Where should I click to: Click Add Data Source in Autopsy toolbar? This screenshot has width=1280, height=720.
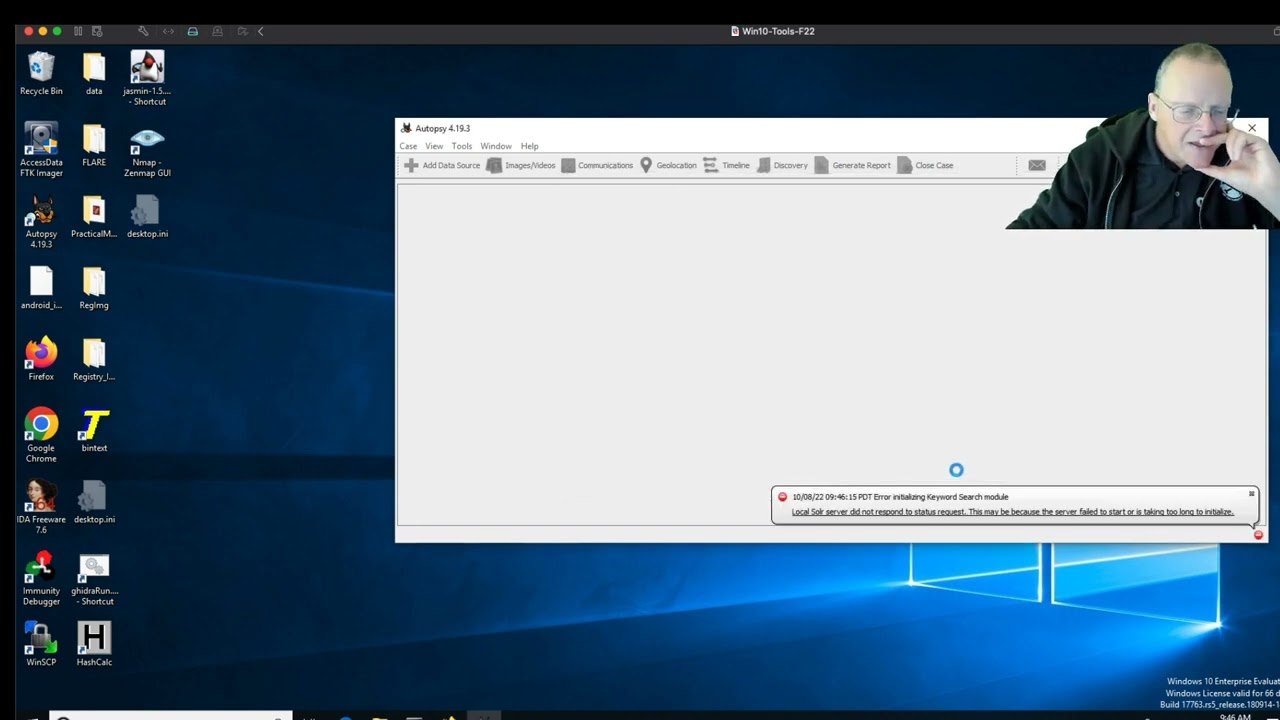442,165
